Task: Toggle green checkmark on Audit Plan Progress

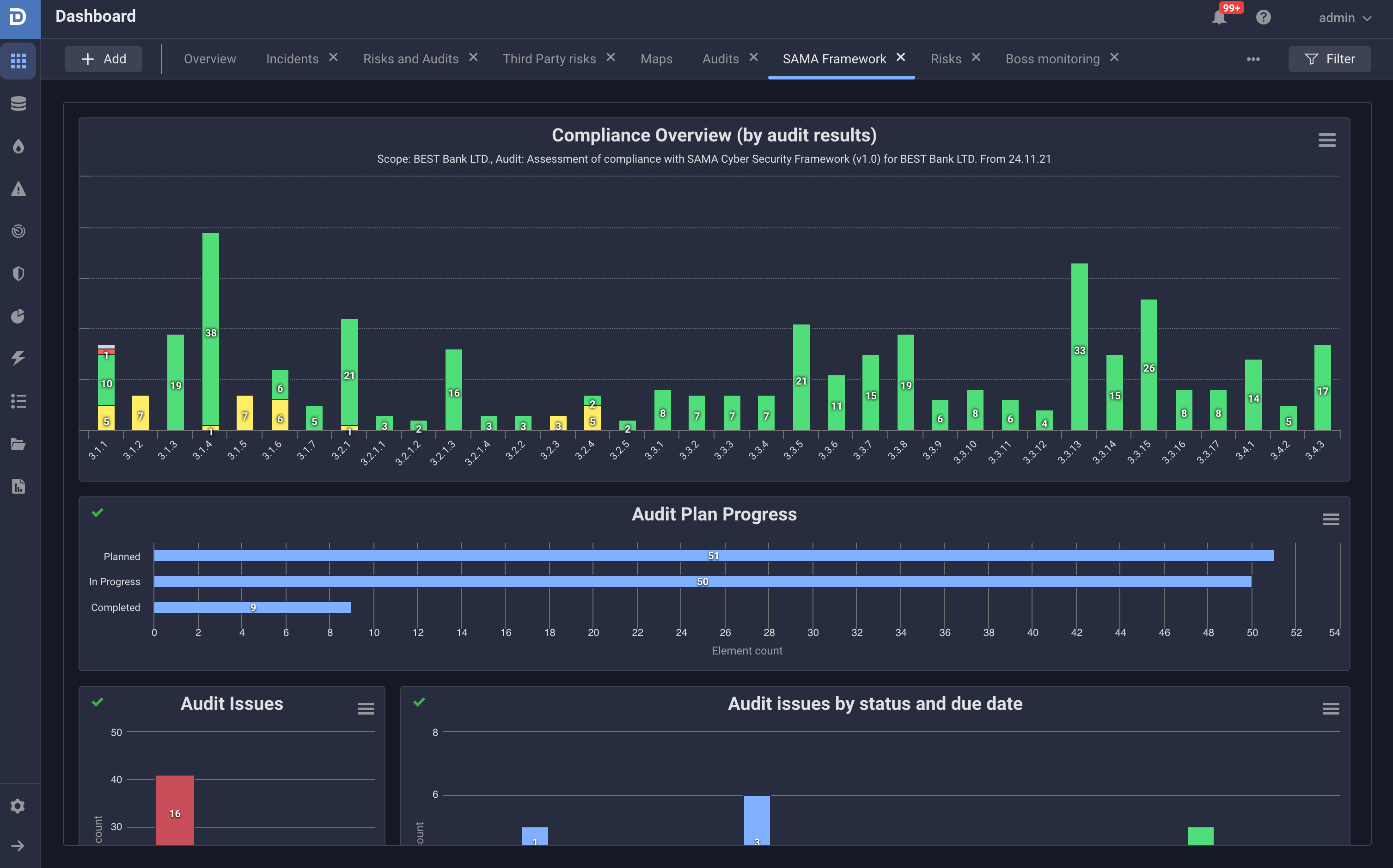Action: 98,512
